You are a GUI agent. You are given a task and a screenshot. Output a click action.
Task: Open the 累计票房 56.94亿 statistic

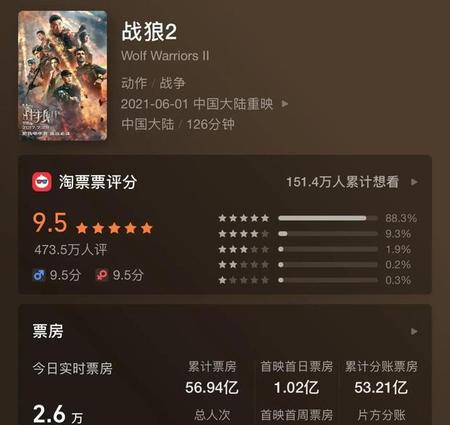tap(212, 377)
